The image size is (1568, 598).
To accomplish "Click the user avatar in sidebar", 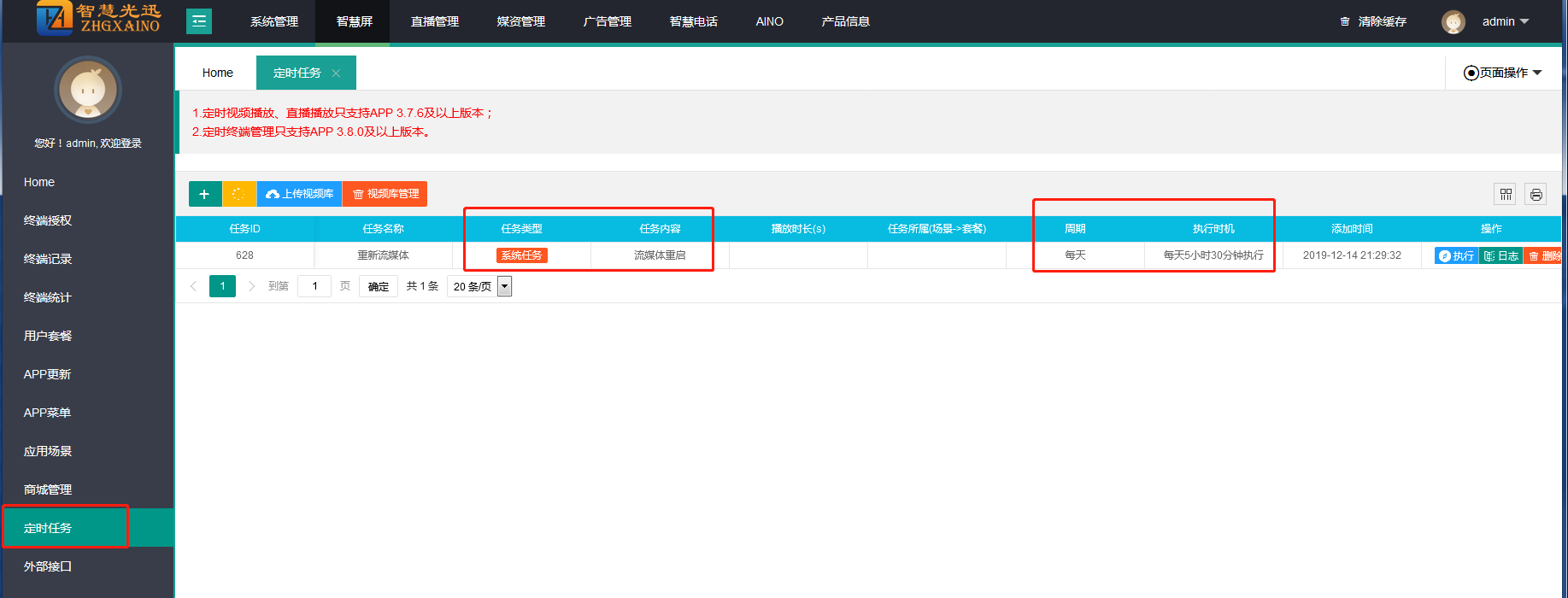I will tap(88, 91).
